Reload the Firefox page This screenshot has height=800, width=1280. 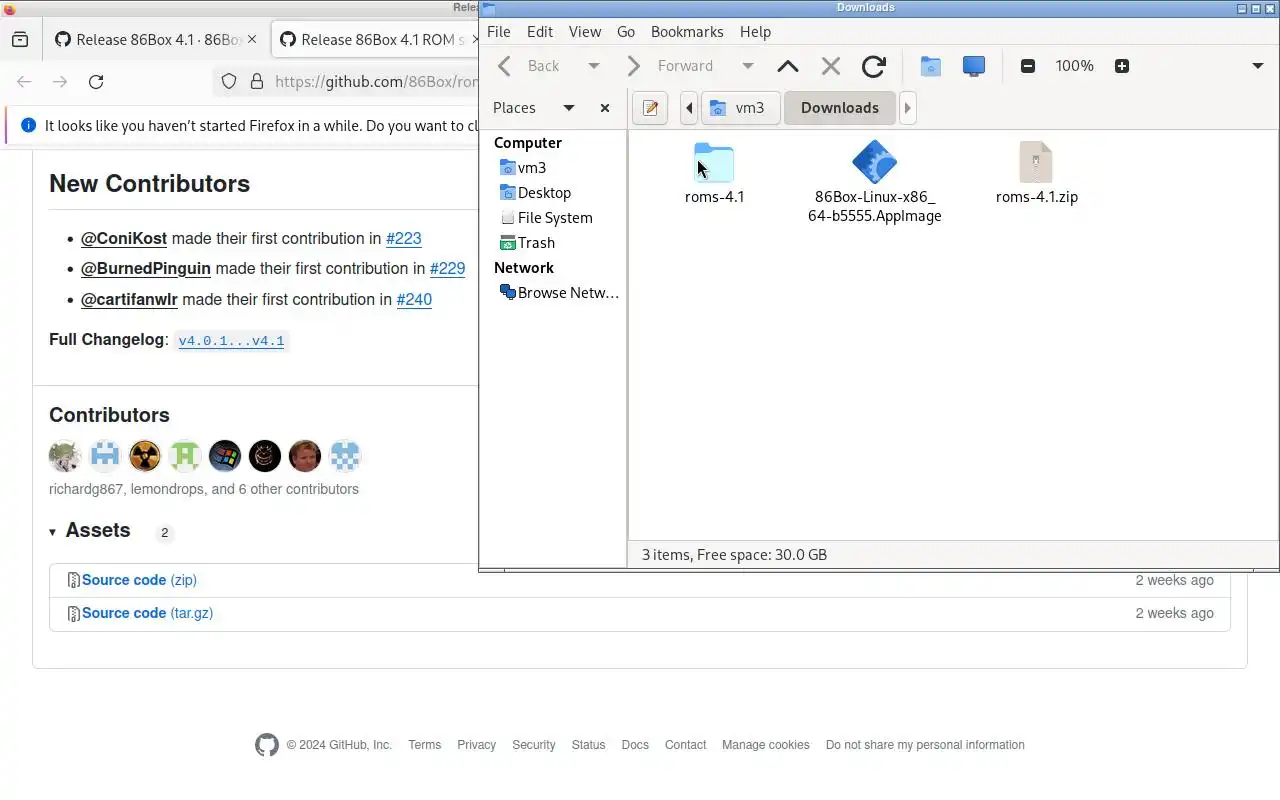(x=96, y=82)
